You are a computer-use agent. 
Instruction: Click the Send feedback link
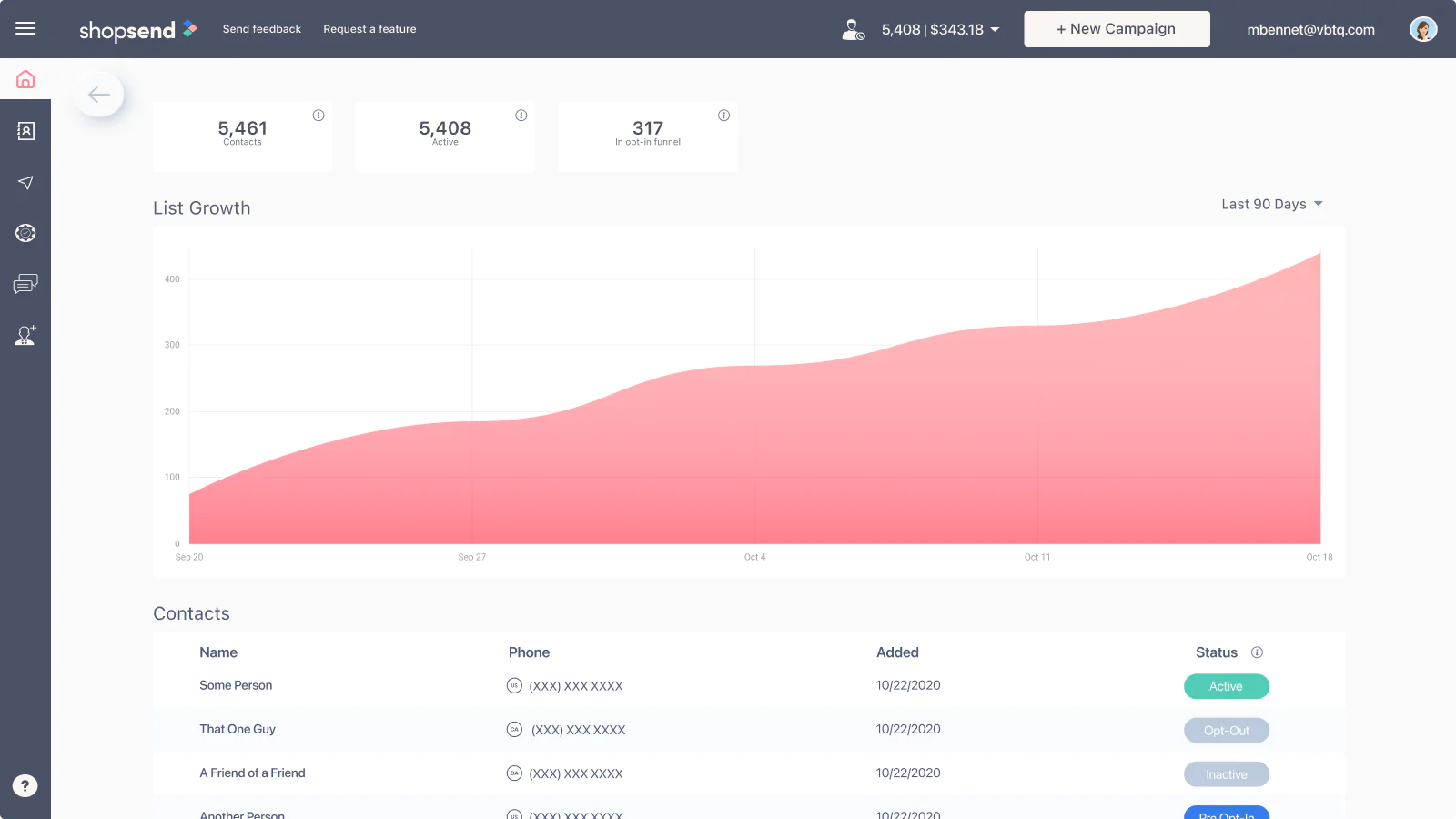[x=261, y=29]
